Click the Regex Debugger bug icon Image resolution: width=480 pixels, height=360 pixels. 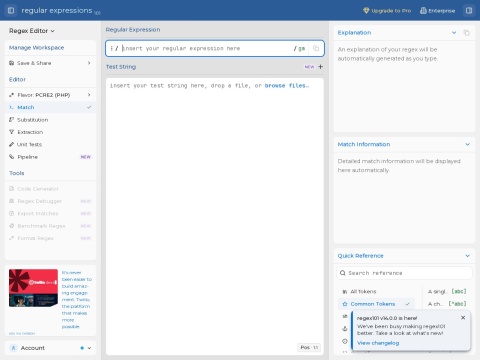[11, 201]
